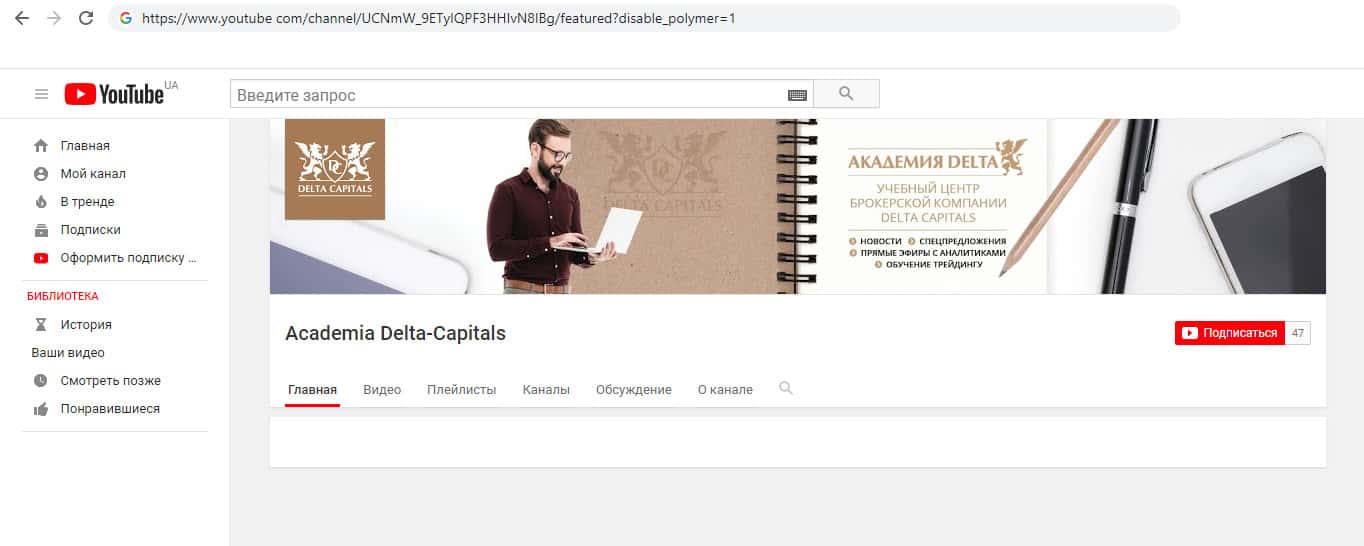The image size is (1364, 546).
Task: Click the hourglass icon beside История
Action: pyautogui.click(x=41, y=325)
